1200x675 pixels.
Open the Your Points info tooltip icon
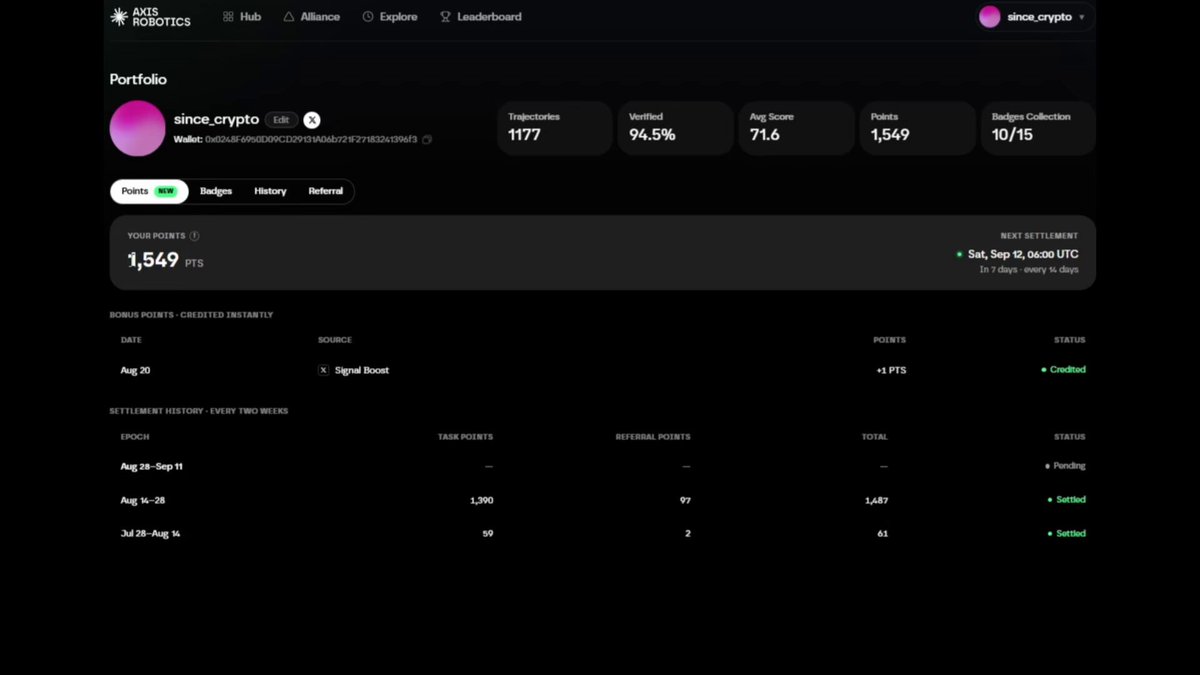click(x=194, y=236)
